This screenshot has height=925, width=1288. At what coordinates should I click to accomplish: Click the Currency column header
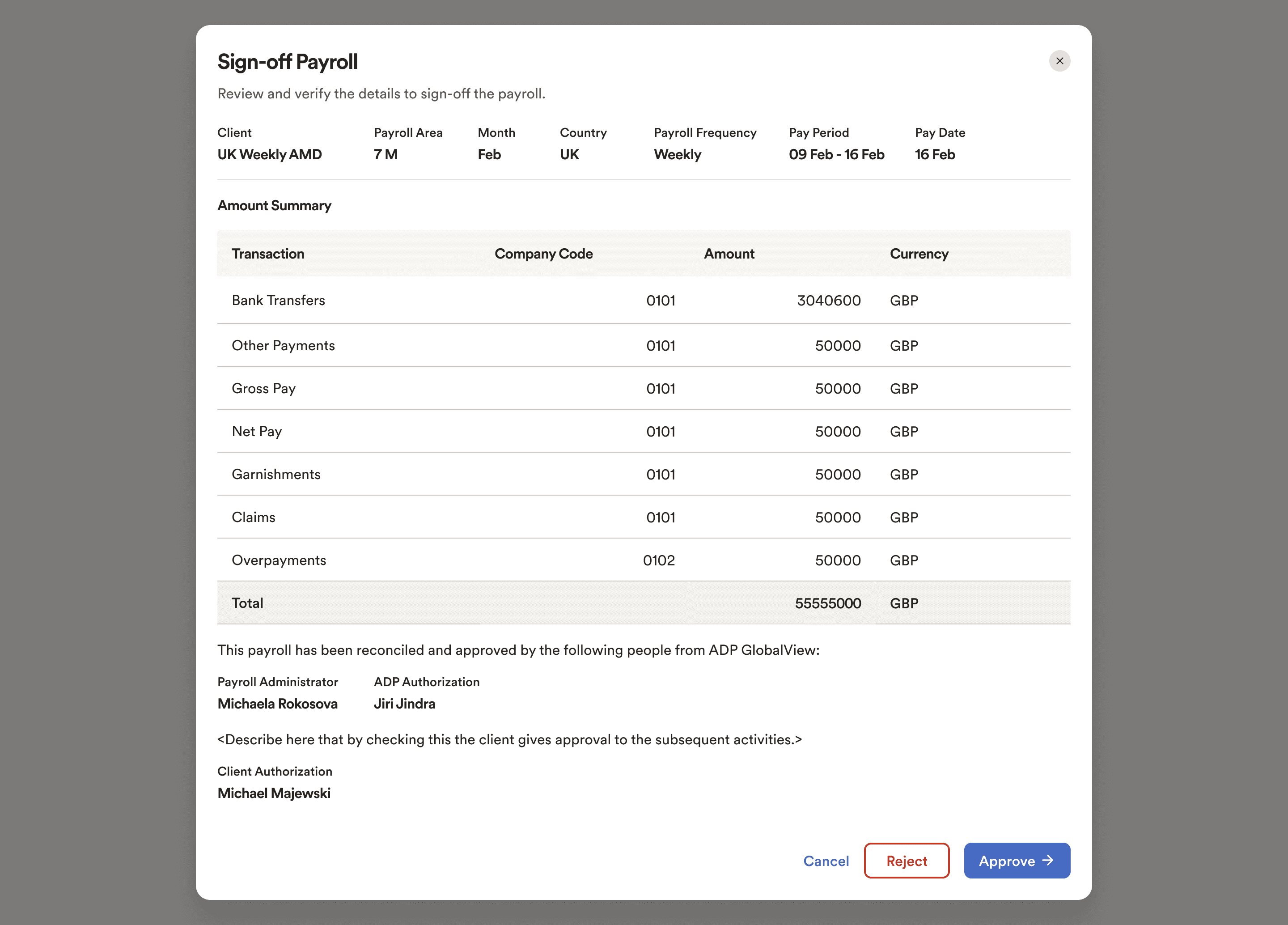[918, 254]
